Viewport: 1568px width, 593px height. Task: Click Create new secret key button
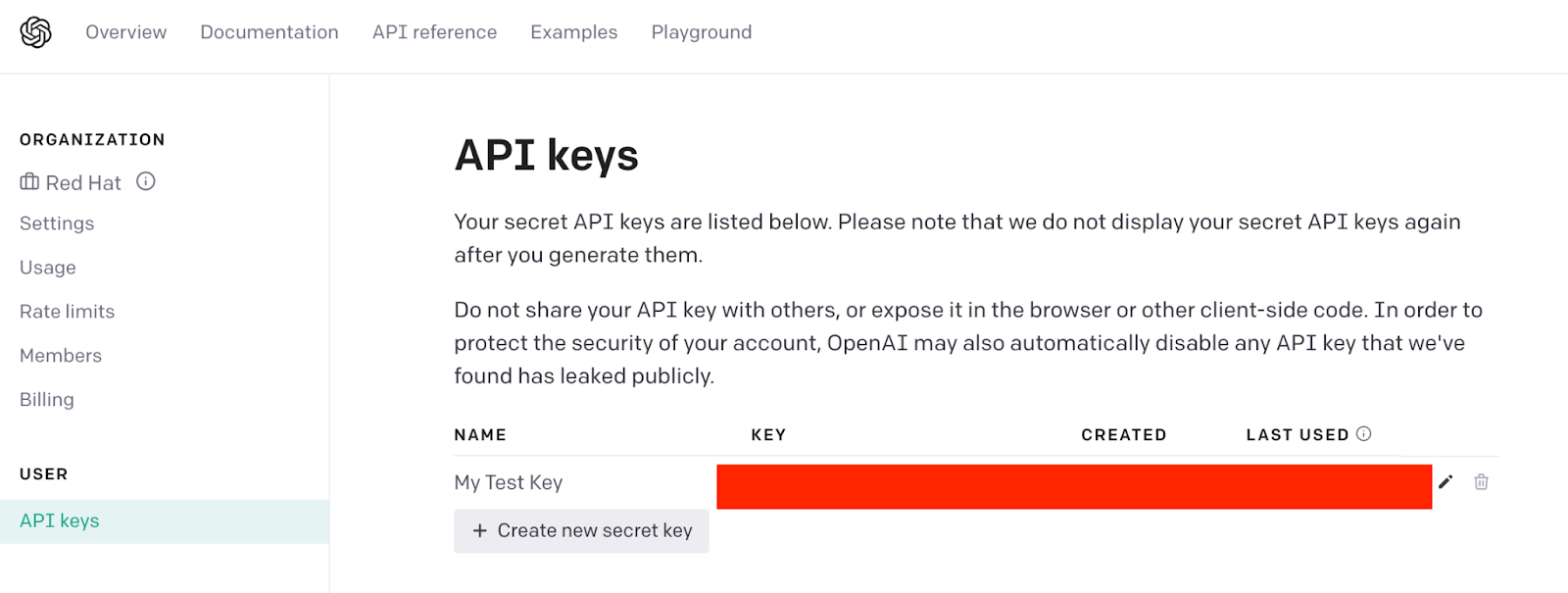point(581,531)
